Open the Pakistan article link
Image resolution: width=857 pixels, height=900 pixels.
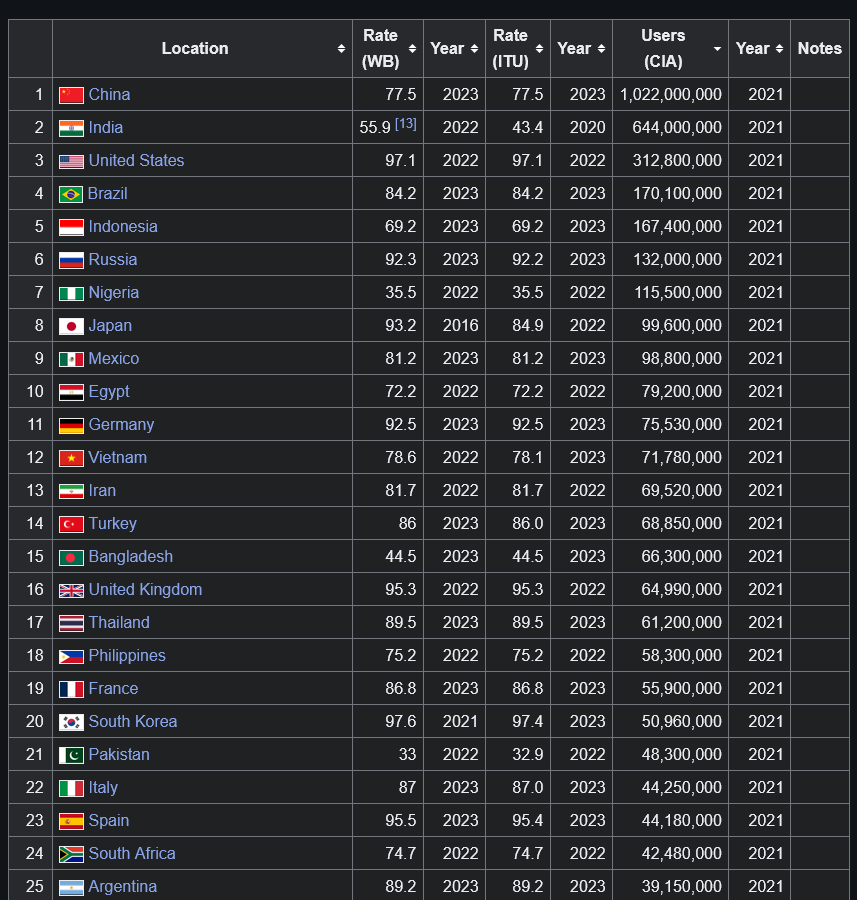point(119,755)
